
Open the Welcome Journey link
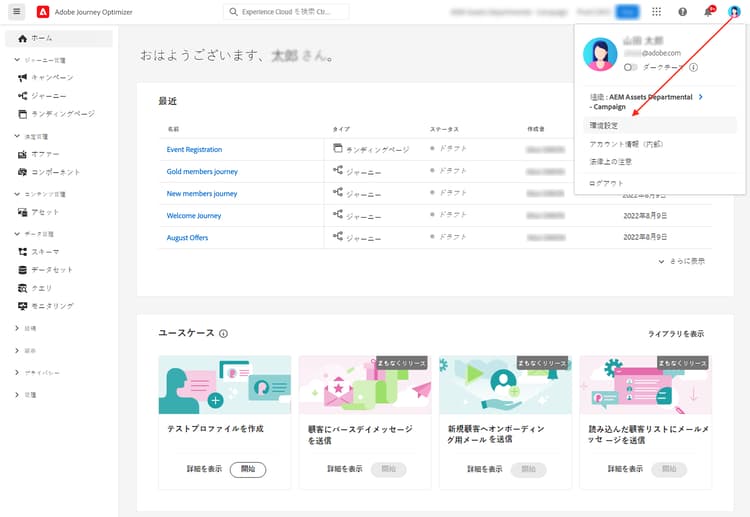pyautogui.click(x=194, y=216)
